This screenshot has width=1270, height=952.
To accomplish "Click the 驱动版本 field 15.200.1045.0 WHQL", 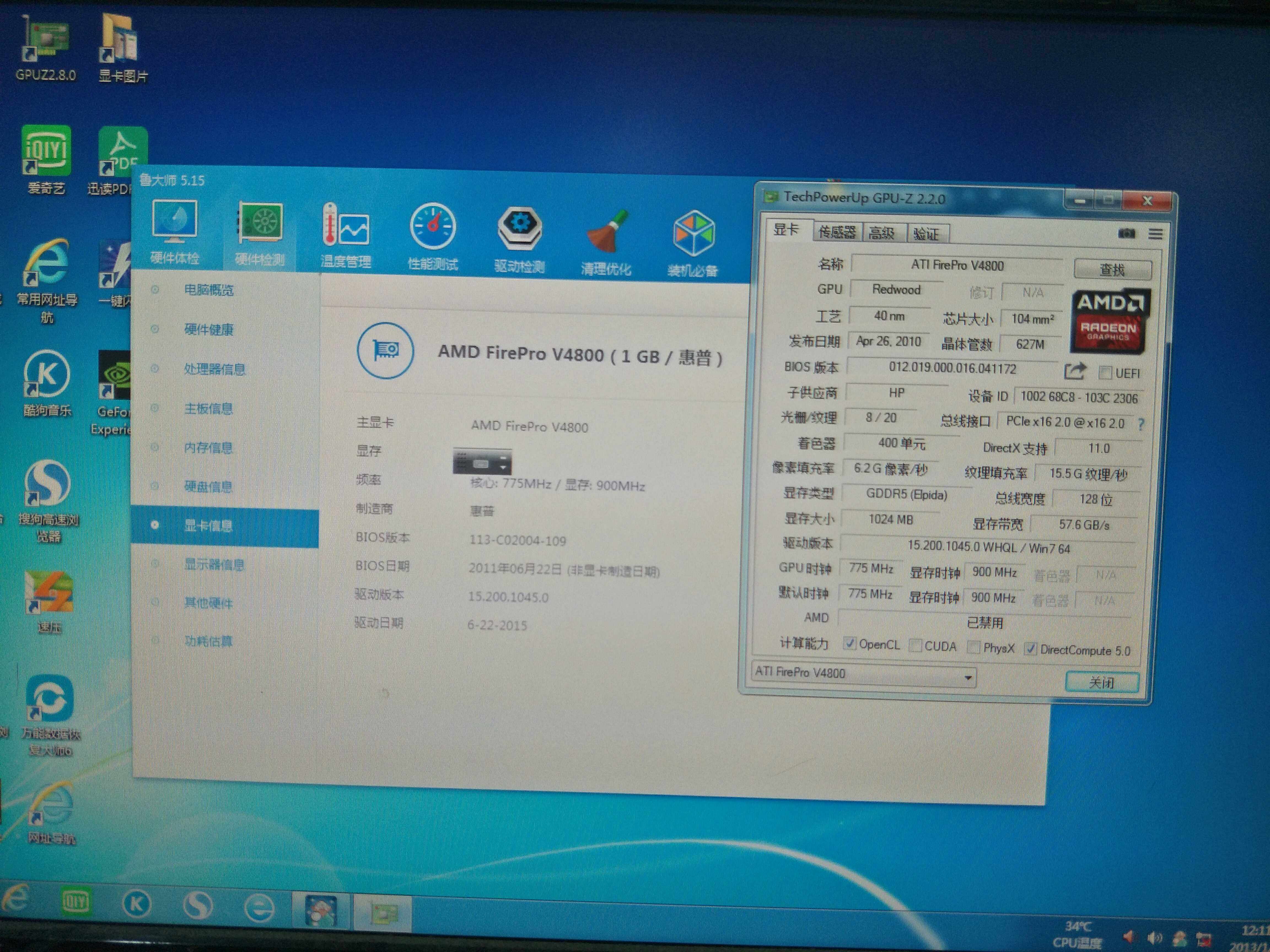I will [x=988, y=547].
